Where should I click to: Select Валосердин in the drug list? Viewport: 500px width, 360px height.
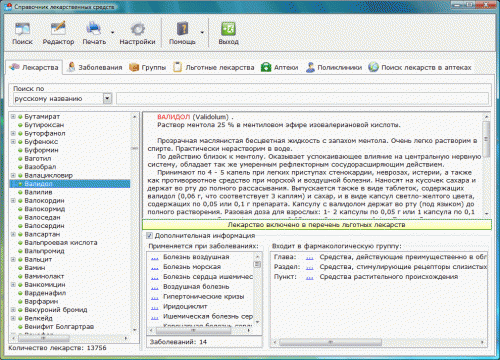[x=44, y=226]
